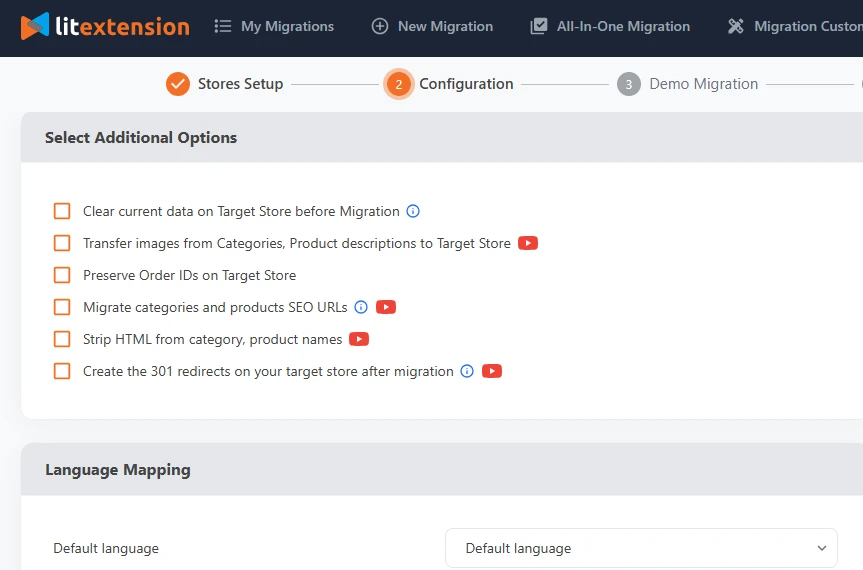Go to New Migration
863x570 pixels.
coord(445,26)
